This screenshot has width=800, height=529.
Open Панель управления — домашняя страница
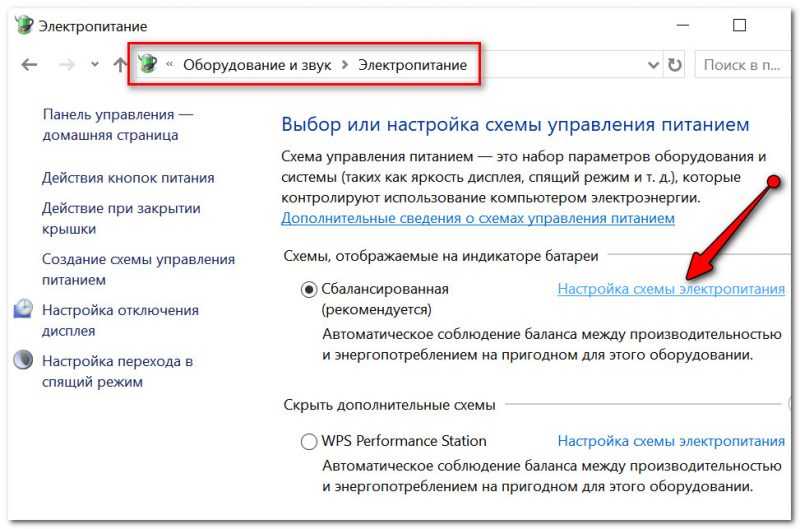[x=117, y=124]
